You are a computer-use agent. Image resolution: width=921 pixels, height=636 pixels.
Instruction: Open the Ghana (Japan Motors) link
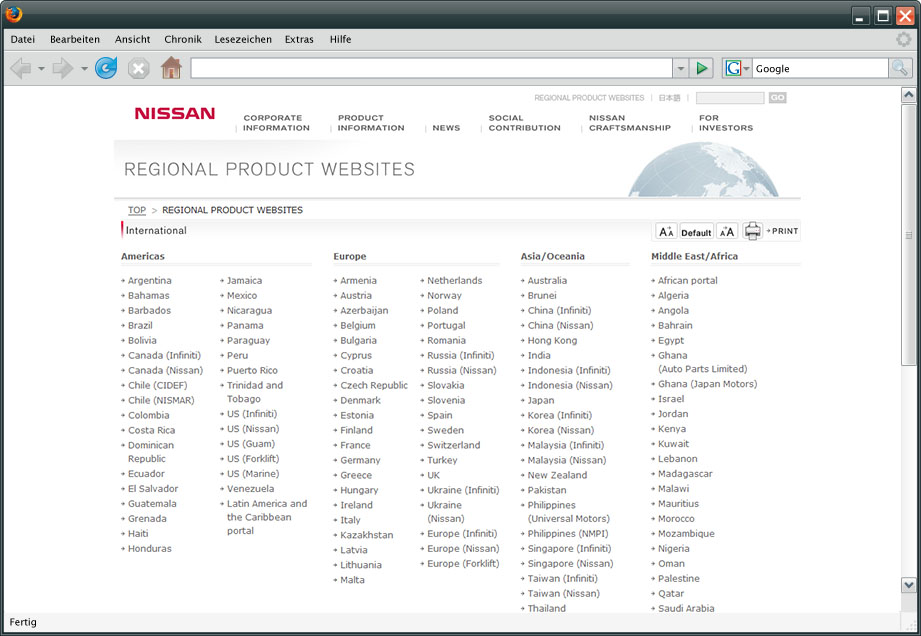click(x=708, y=384)
